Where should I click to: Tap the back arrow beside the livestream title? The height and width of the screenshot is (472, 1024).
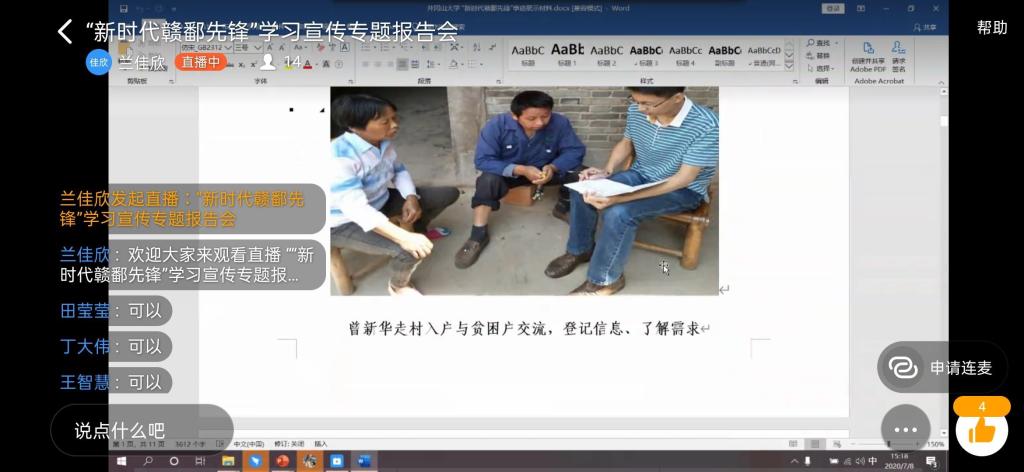click(x=65, y=31)
